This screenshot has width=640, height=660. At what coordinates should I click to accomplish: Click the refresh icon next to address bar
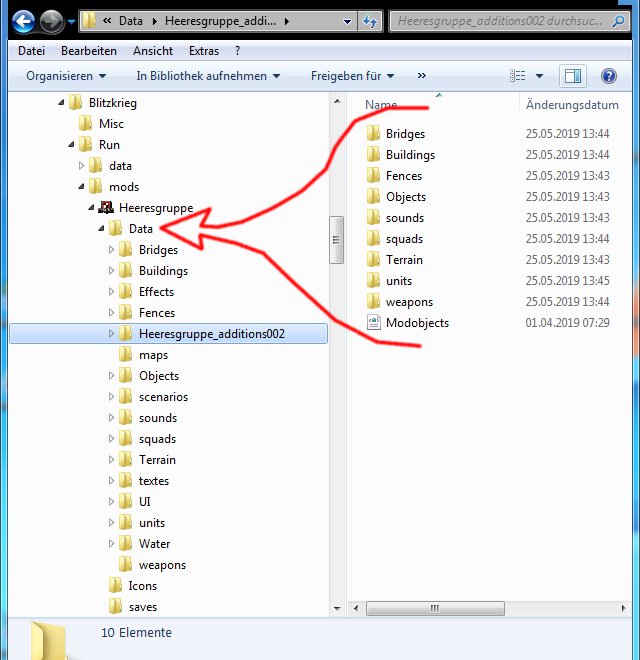[x=370, y=21]
